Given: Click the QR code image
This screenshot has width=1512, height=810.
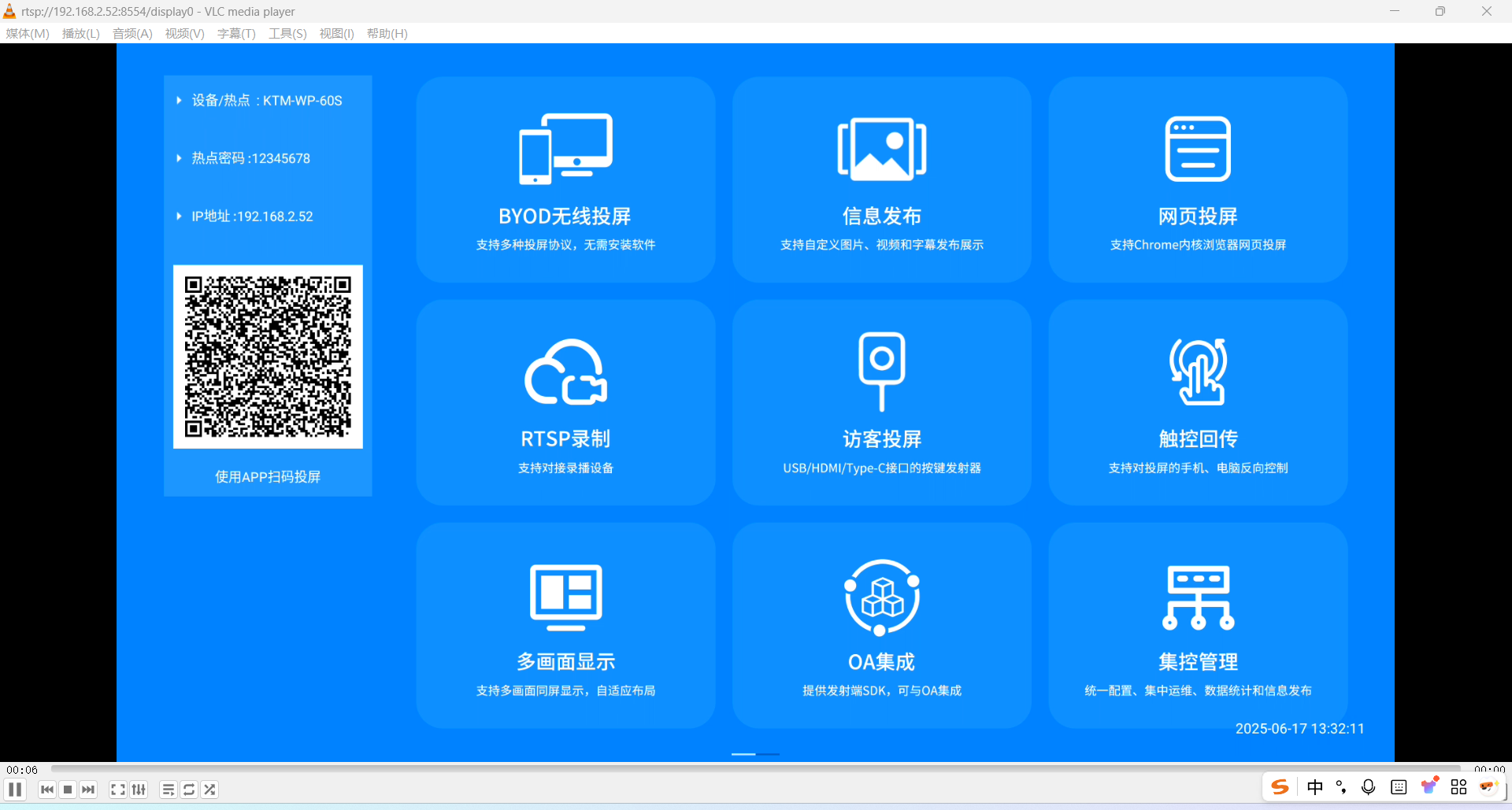Looking at the screenshot, I should click(x=268, y=357).
